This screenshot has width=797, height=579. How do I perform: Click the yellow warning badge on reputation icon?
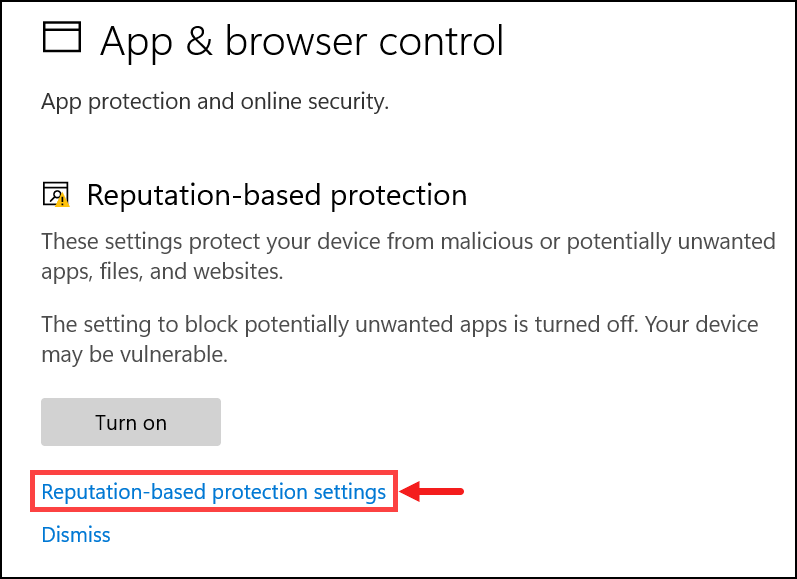coord(63,200)
